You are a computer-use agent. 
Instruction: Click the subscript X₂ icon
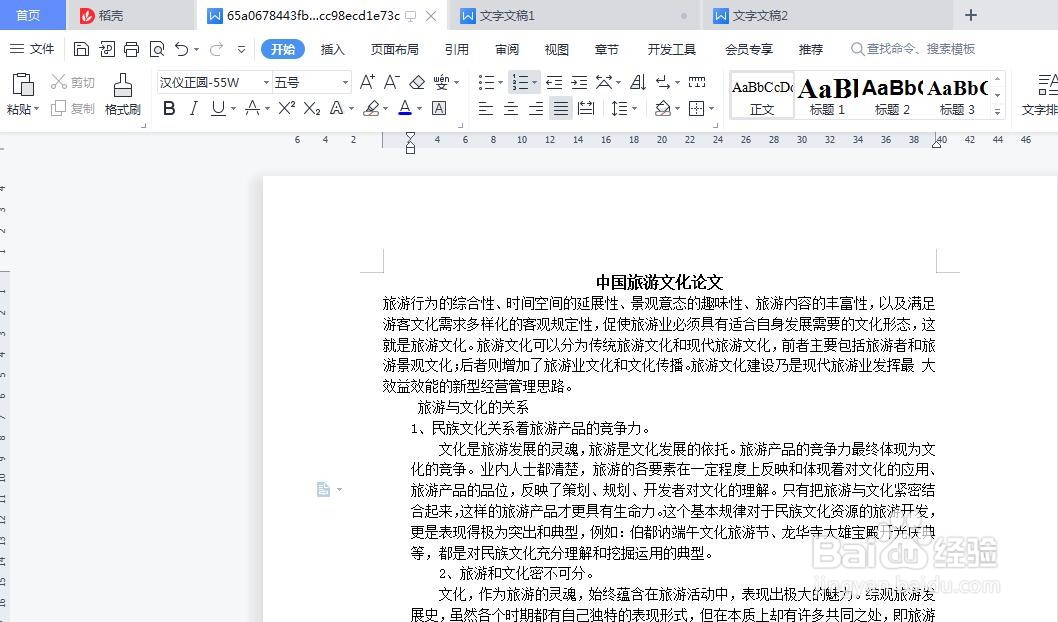(311, 109)
